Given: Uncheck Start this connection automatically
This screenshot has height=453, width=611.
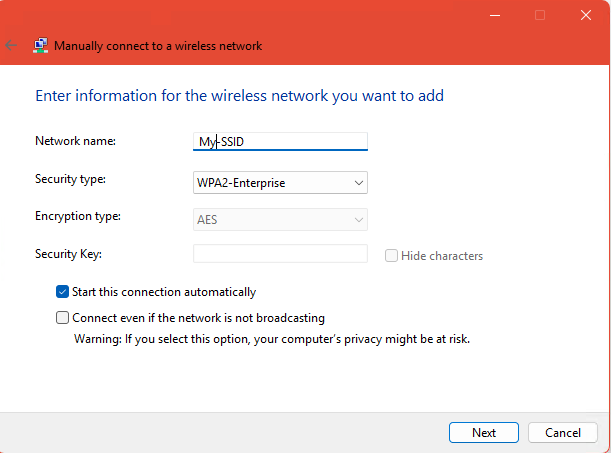Looking at the screenshot, I should click(64, 292).
